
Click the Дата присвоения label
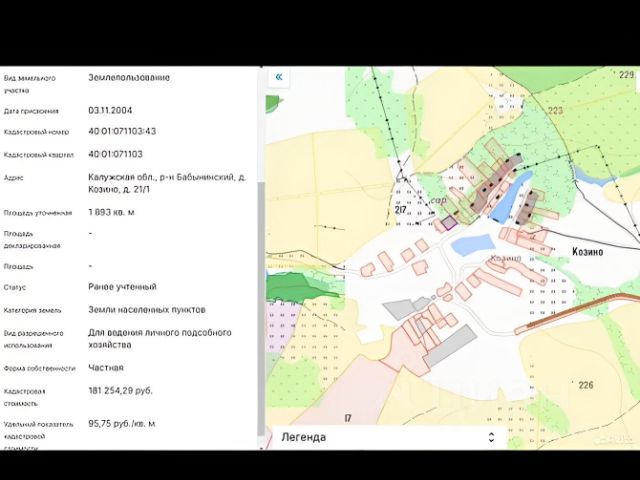click(x=31, y=111)
